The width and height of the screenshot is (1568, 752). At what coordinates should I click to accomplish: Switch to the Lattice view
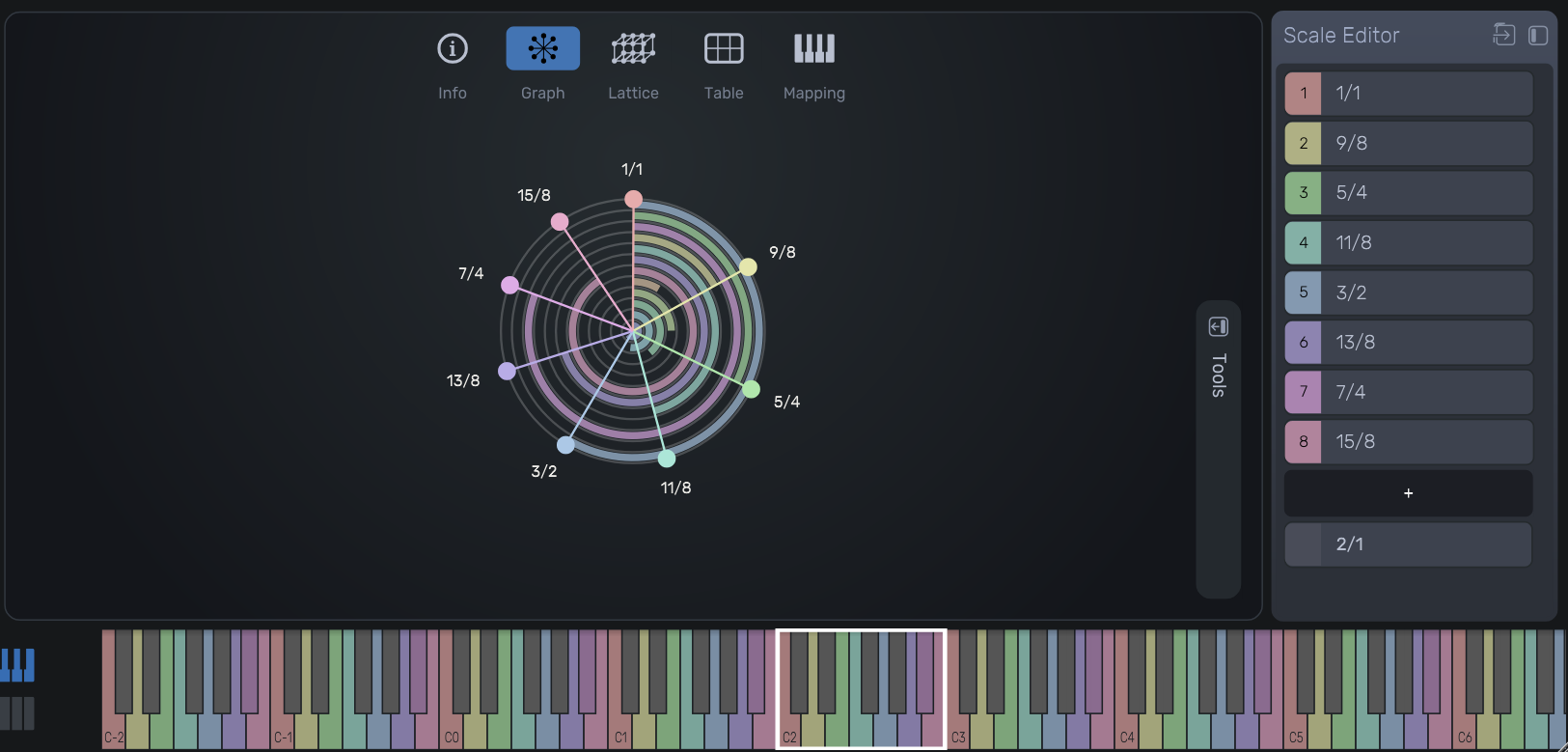(x=633, y=48)
